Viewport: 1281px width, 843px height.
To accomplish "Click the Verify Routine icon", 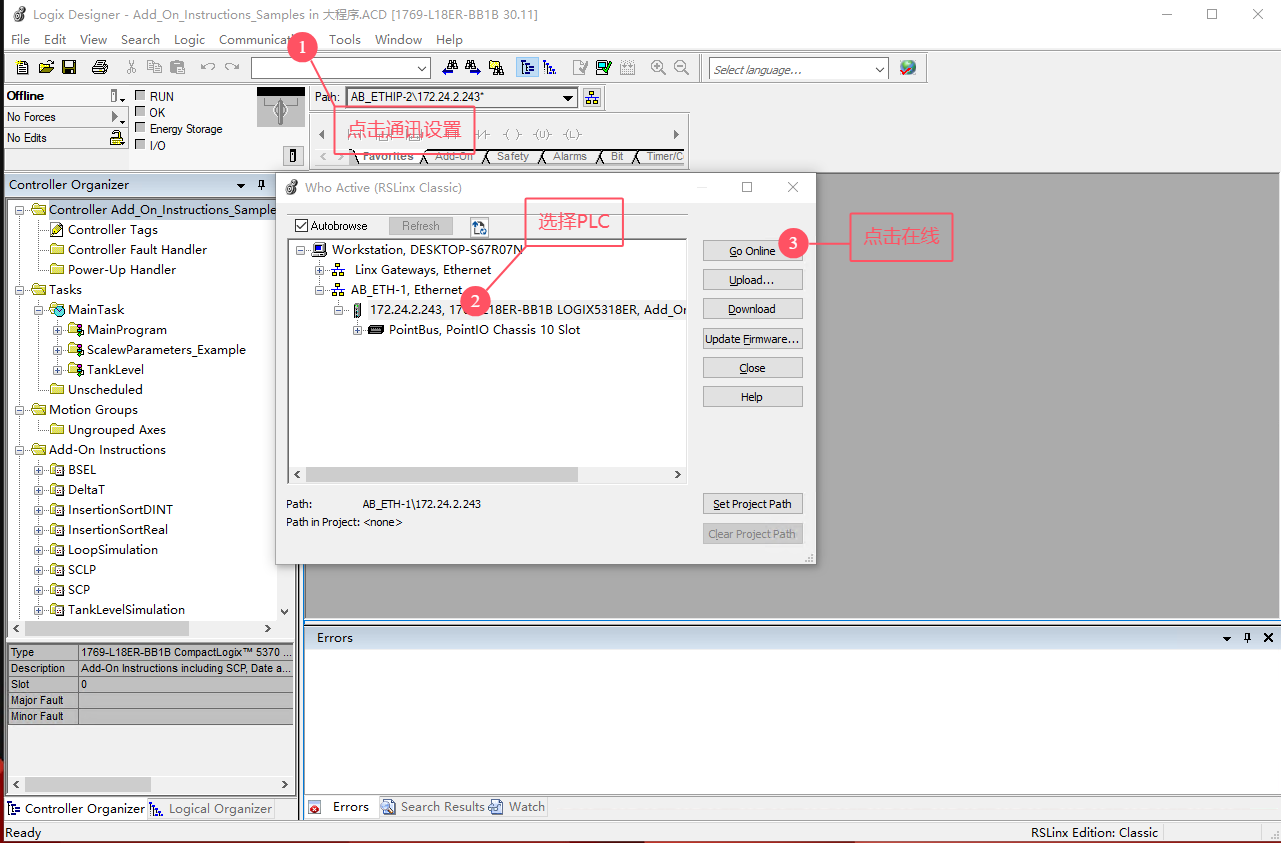I will pyautogui.click(x=580, y=68).
